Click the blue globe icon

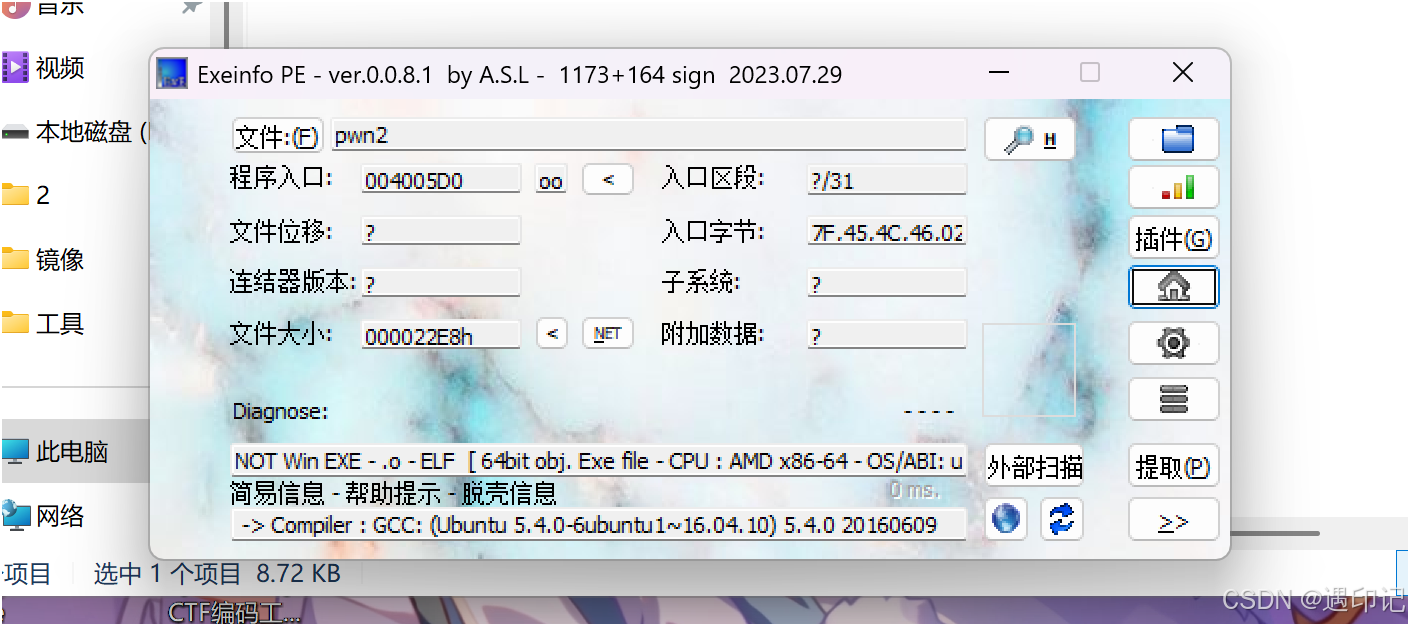pyautogui.click(x=1006, y=519)
